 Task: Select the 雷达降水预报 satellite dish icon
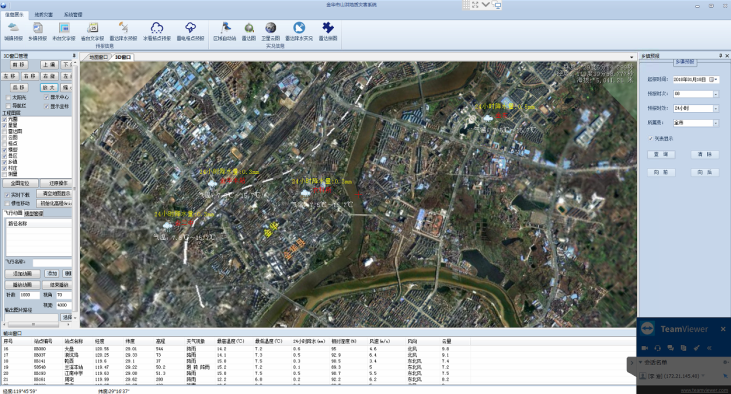[x=124, y=28]
